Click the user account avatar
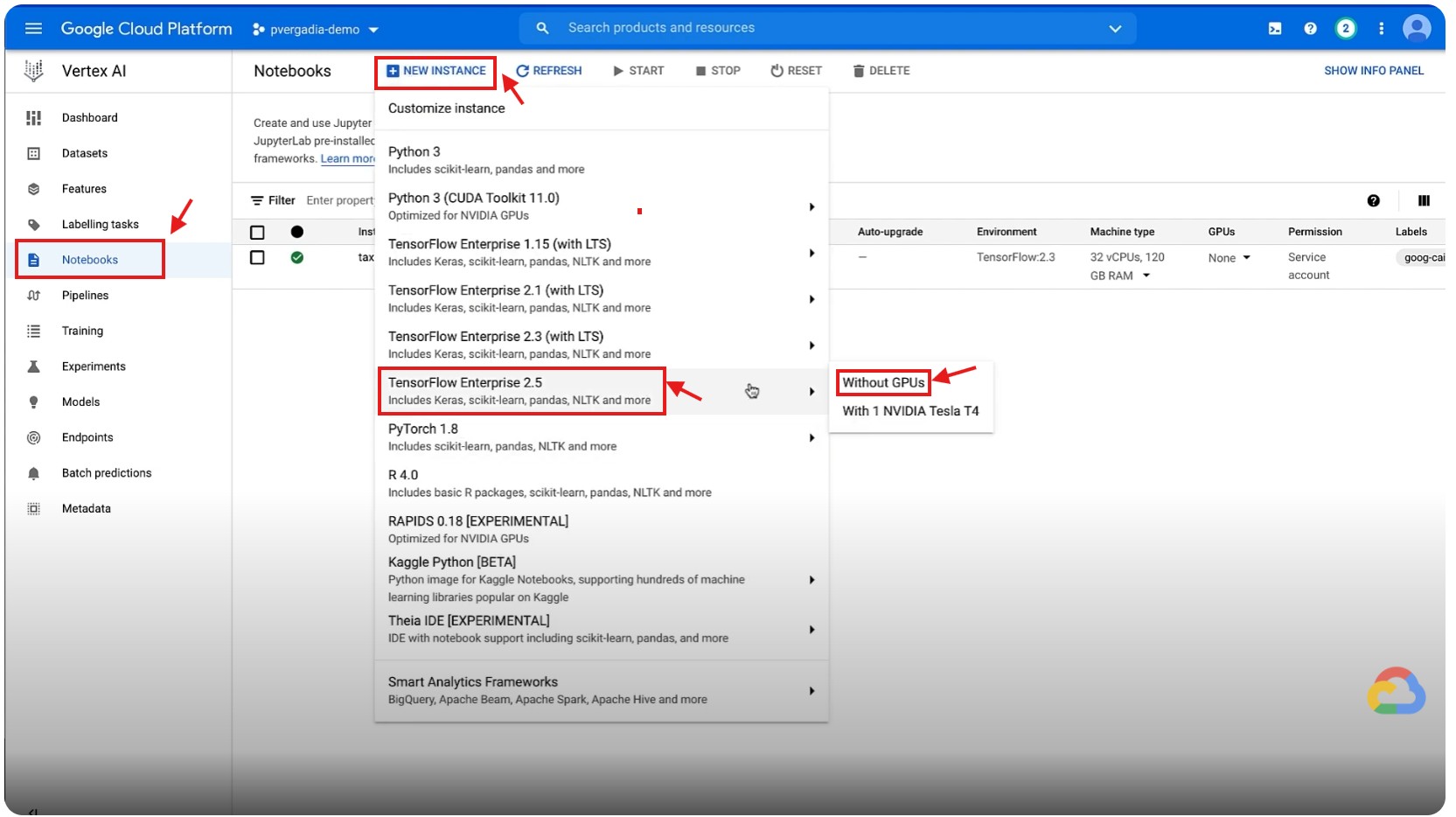The height and width of the screenshot is (817, 1456). [x=1416, y=29]
